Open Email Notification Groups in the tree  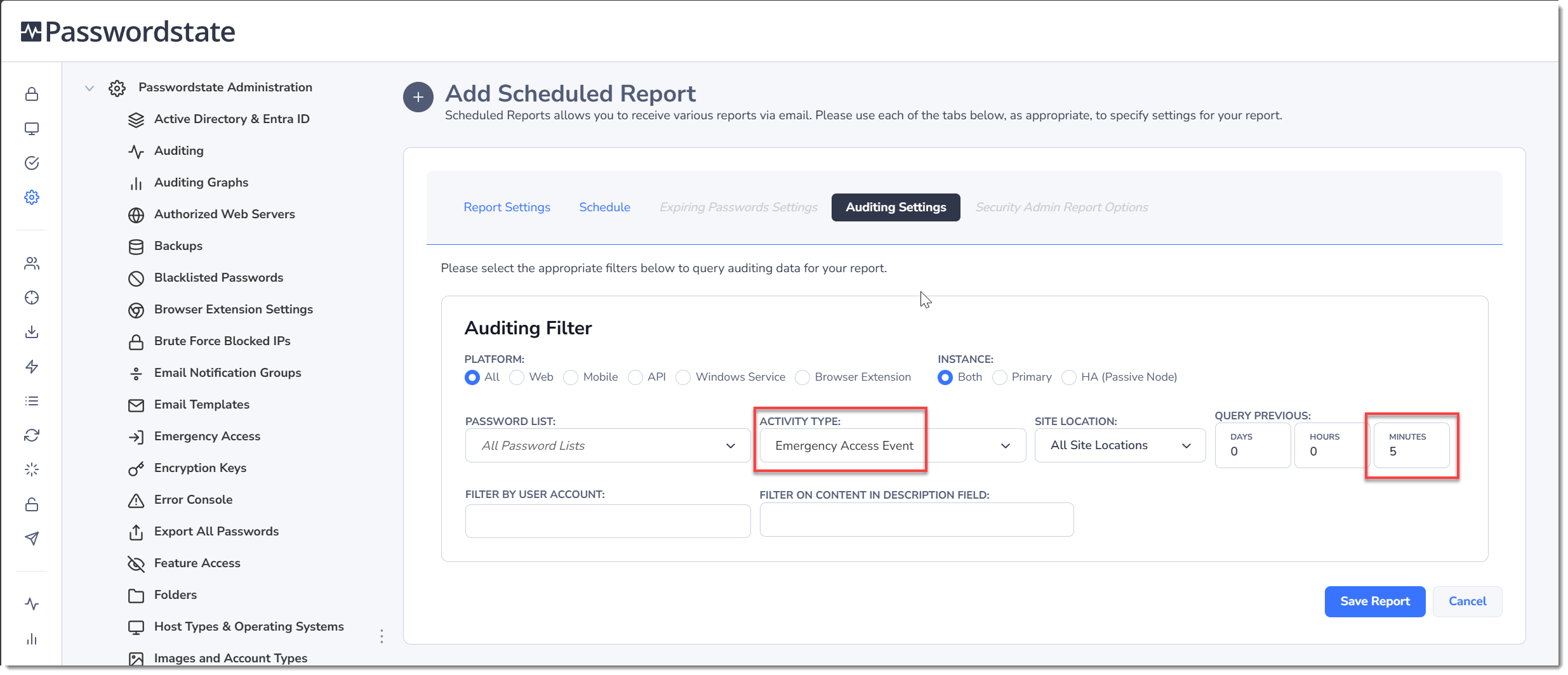[227, 373]
